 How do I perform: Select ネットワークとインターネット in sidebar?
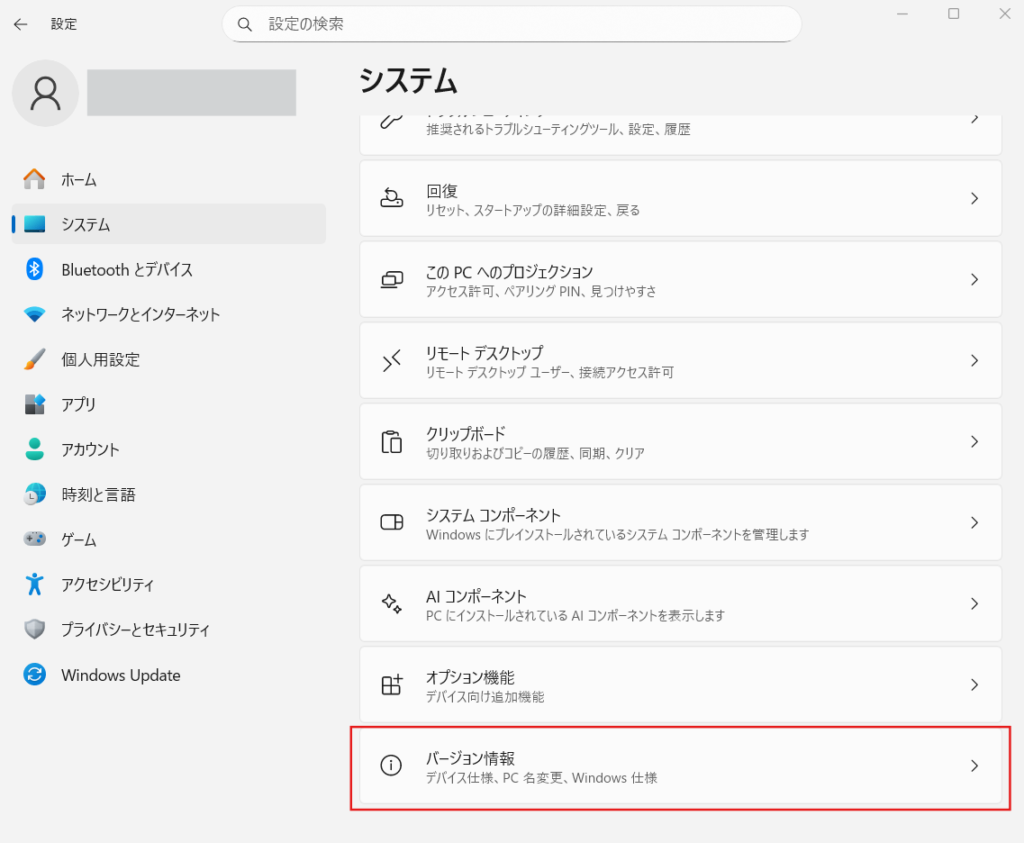click(140, 315)
